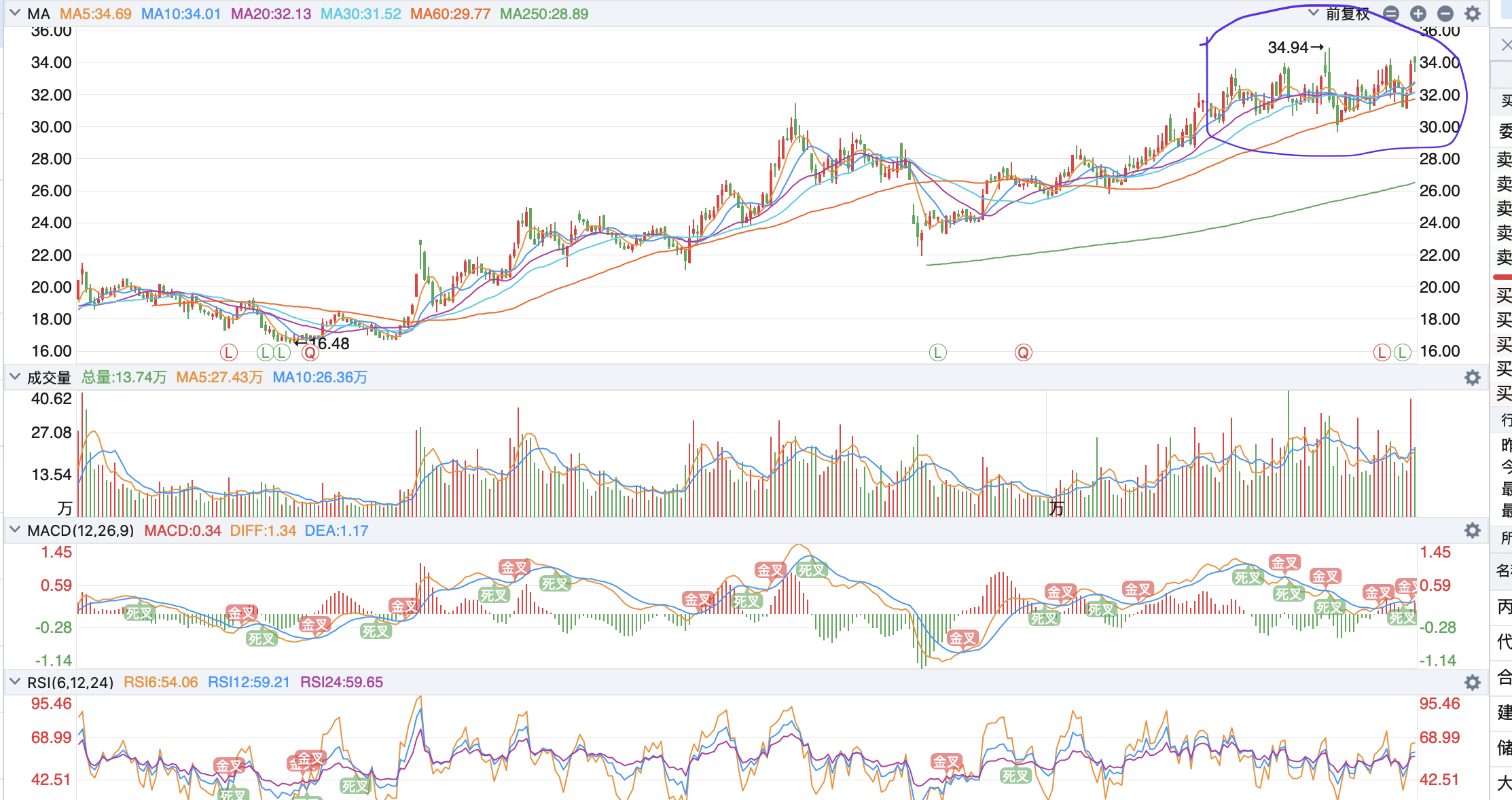Click the MA250:28.89 legend label
Image resolution: width=1512 pixels, height=800 pixels.
tap(544, 14)
